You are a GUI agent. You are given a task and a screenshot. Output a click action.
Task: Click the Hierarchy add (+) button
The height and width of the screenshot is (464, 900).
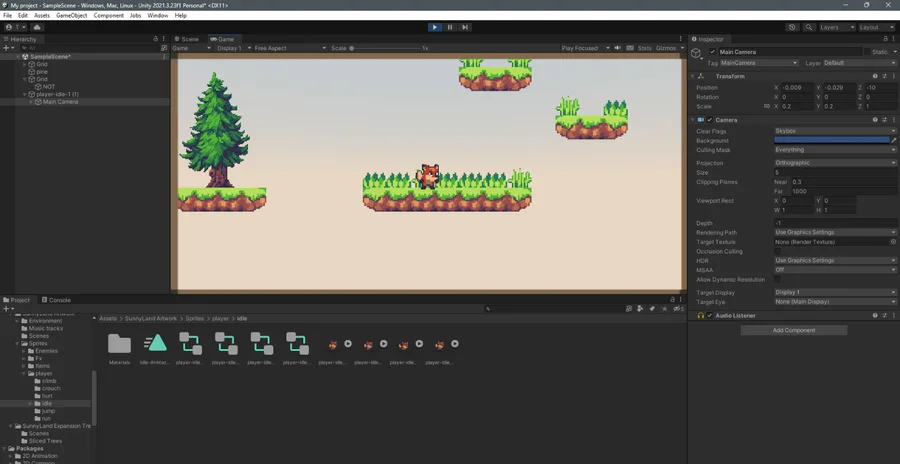[x=7, y=48]
